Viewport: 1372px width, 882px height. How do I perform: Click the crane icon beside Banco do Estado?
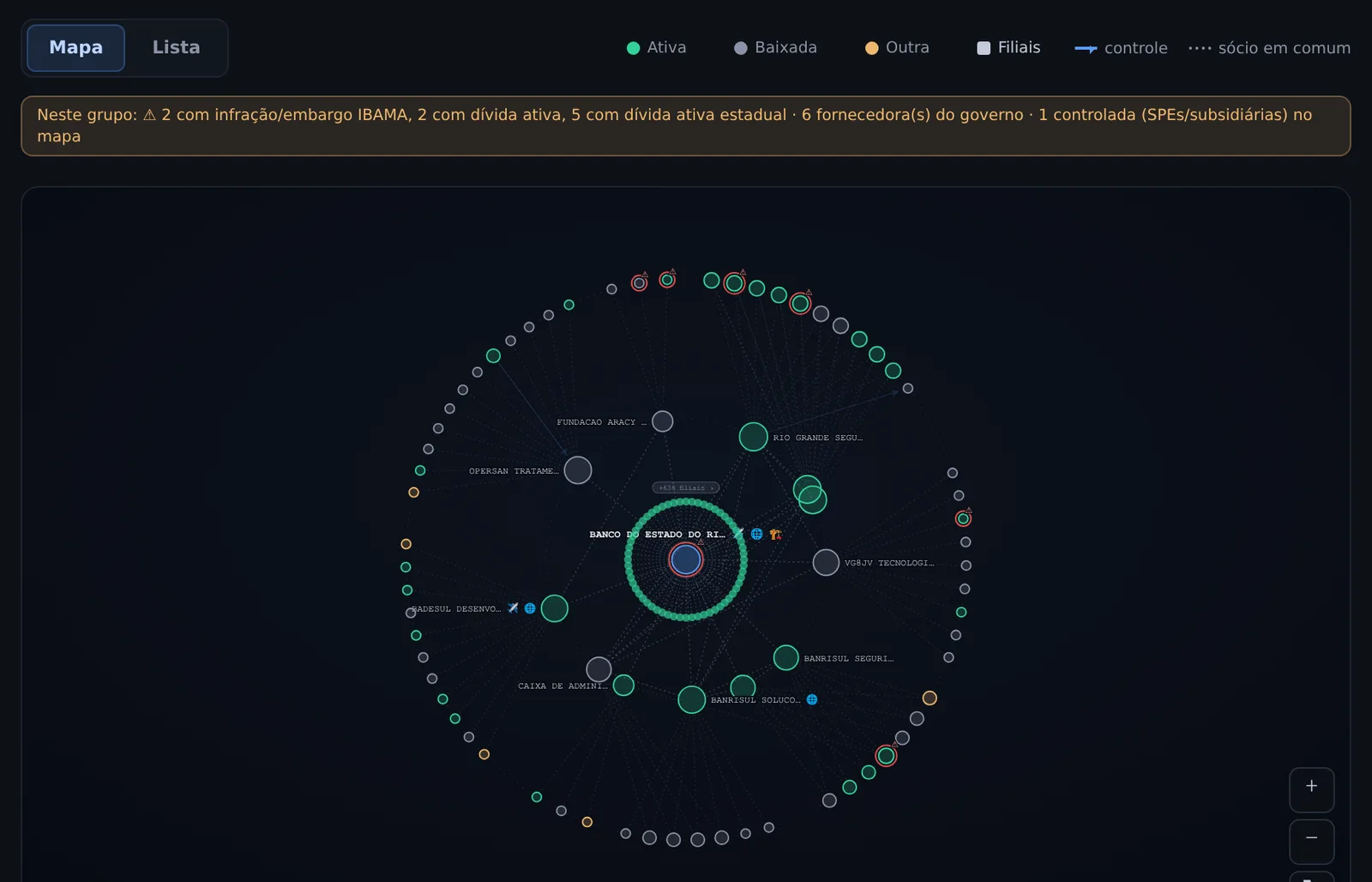point(775,534)
